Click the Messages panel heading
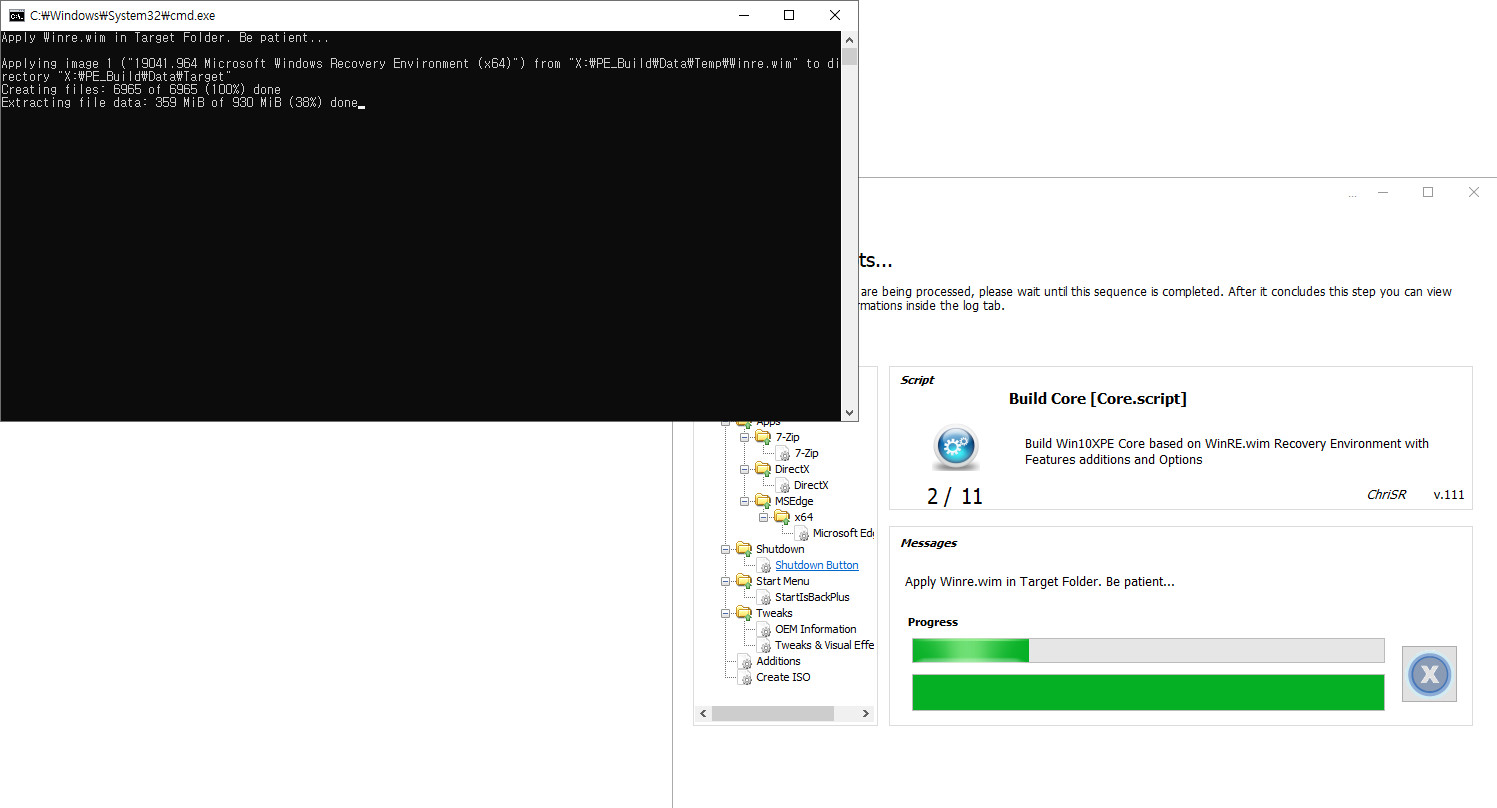Screen dimensions: 1497x808 click(928, 543)
